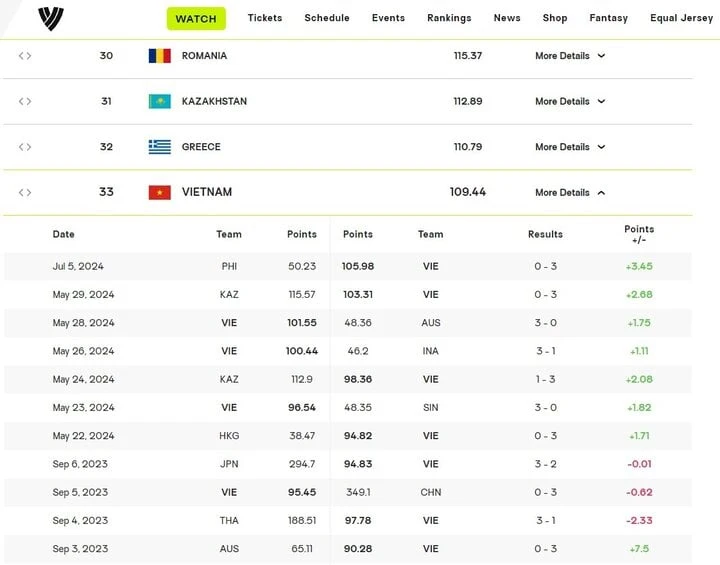Open the Rankings menu item

tap(449, 18)
